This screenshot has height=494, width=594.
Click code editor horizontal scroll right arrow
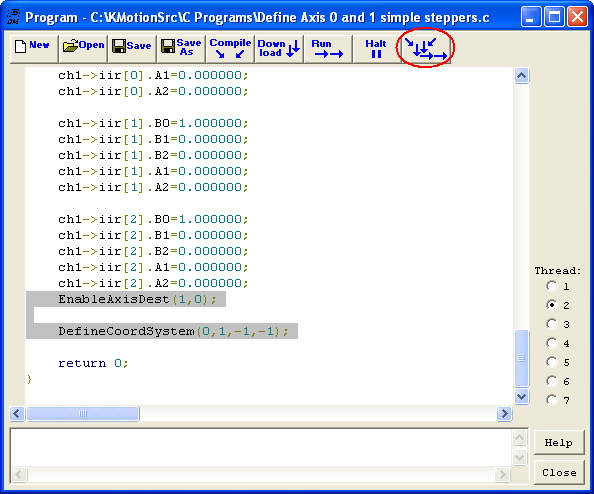[x=504, y=413]
